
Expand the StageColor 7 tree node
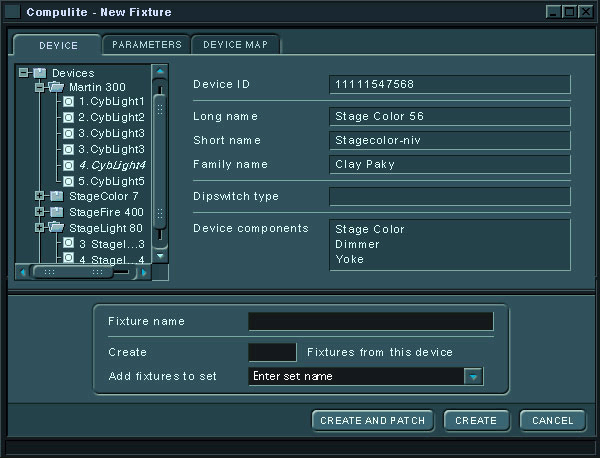pos(39,196)
